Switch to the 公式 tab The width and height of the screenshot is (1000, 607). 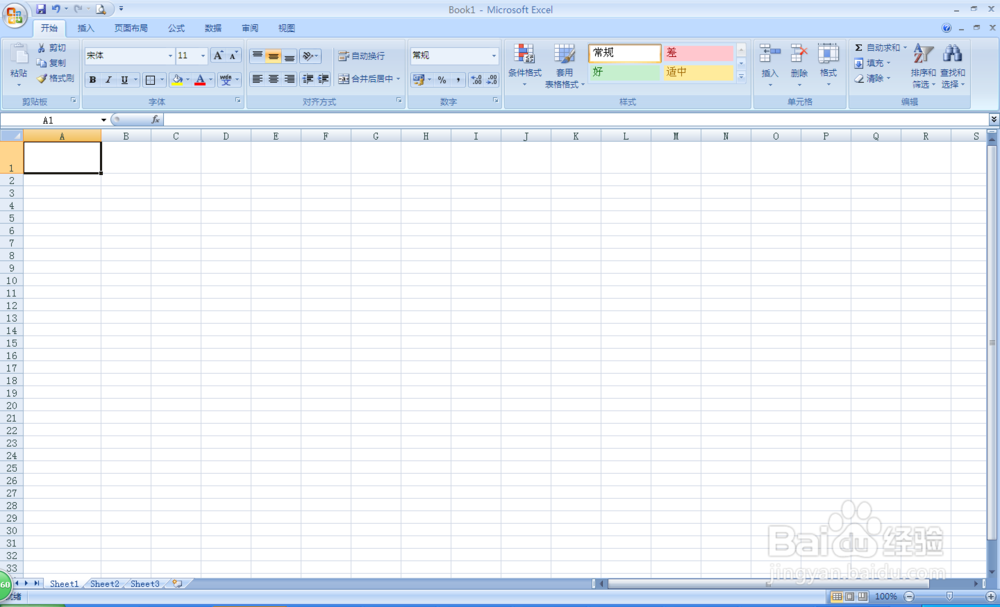pyautogui.click(x=176, y=28)
